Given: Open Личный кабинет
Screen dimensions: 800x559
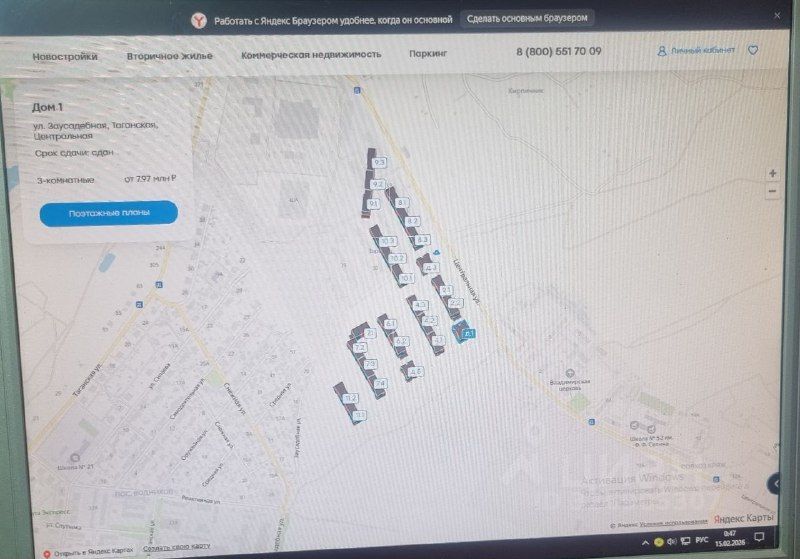Looking at the screenshot, I should coord(696,50).
